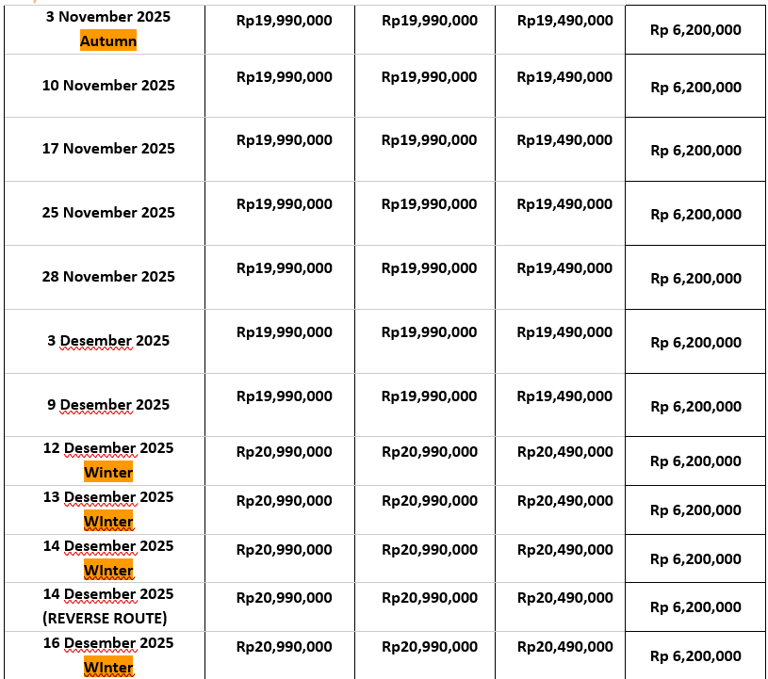Viewport: 768px width, 679px height.
Task: Click the (REVERSE ROUTE) label text
Action: pos(105,618)
